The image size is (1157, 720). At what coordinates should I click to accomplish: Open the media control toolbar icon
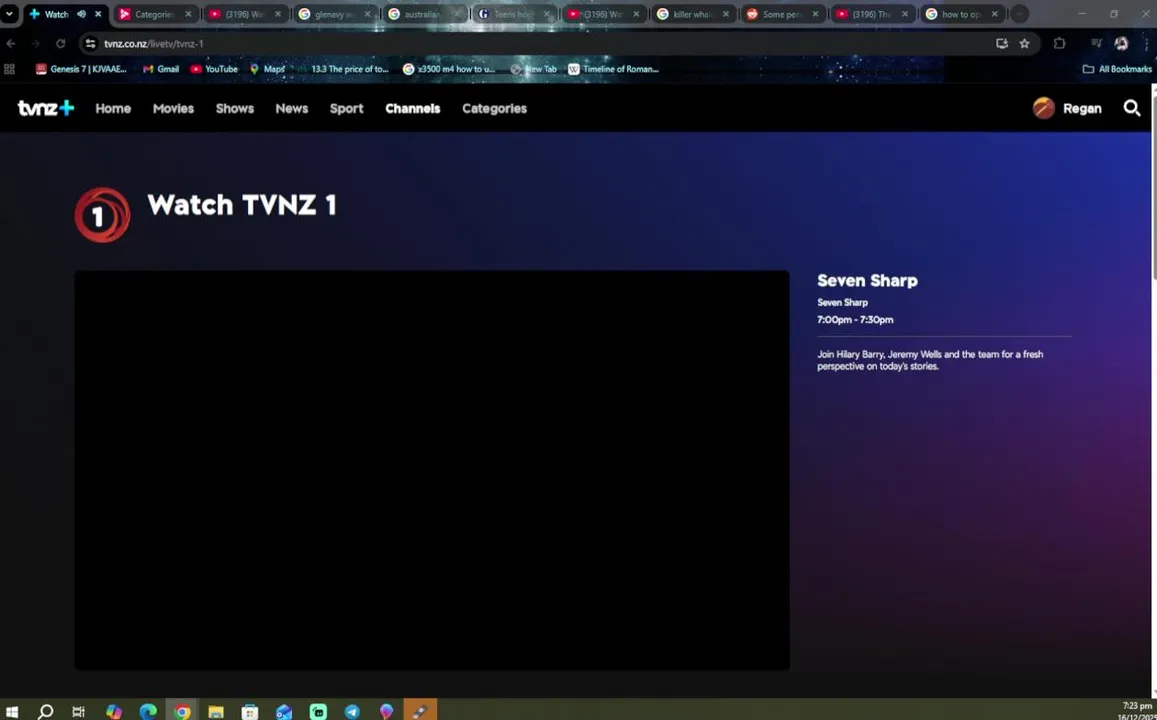(1096, 44)
